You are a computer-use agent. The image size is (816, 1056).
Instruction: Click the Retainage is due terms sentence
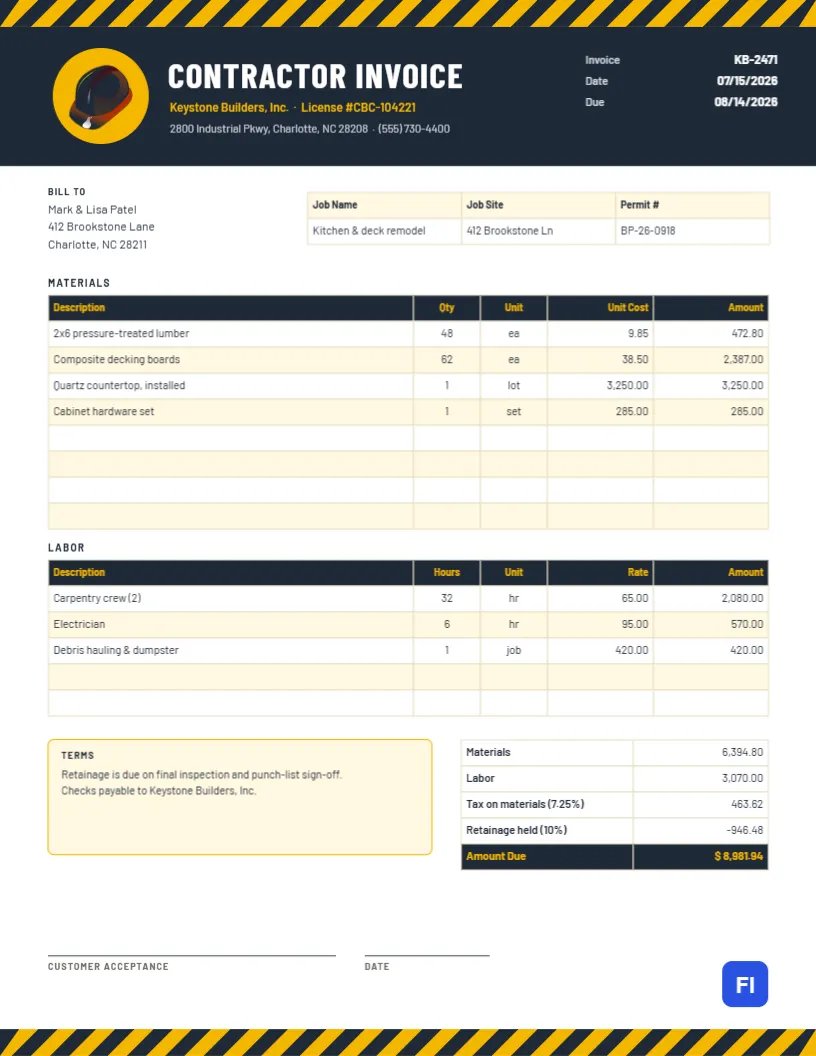(x=201, y=774)
